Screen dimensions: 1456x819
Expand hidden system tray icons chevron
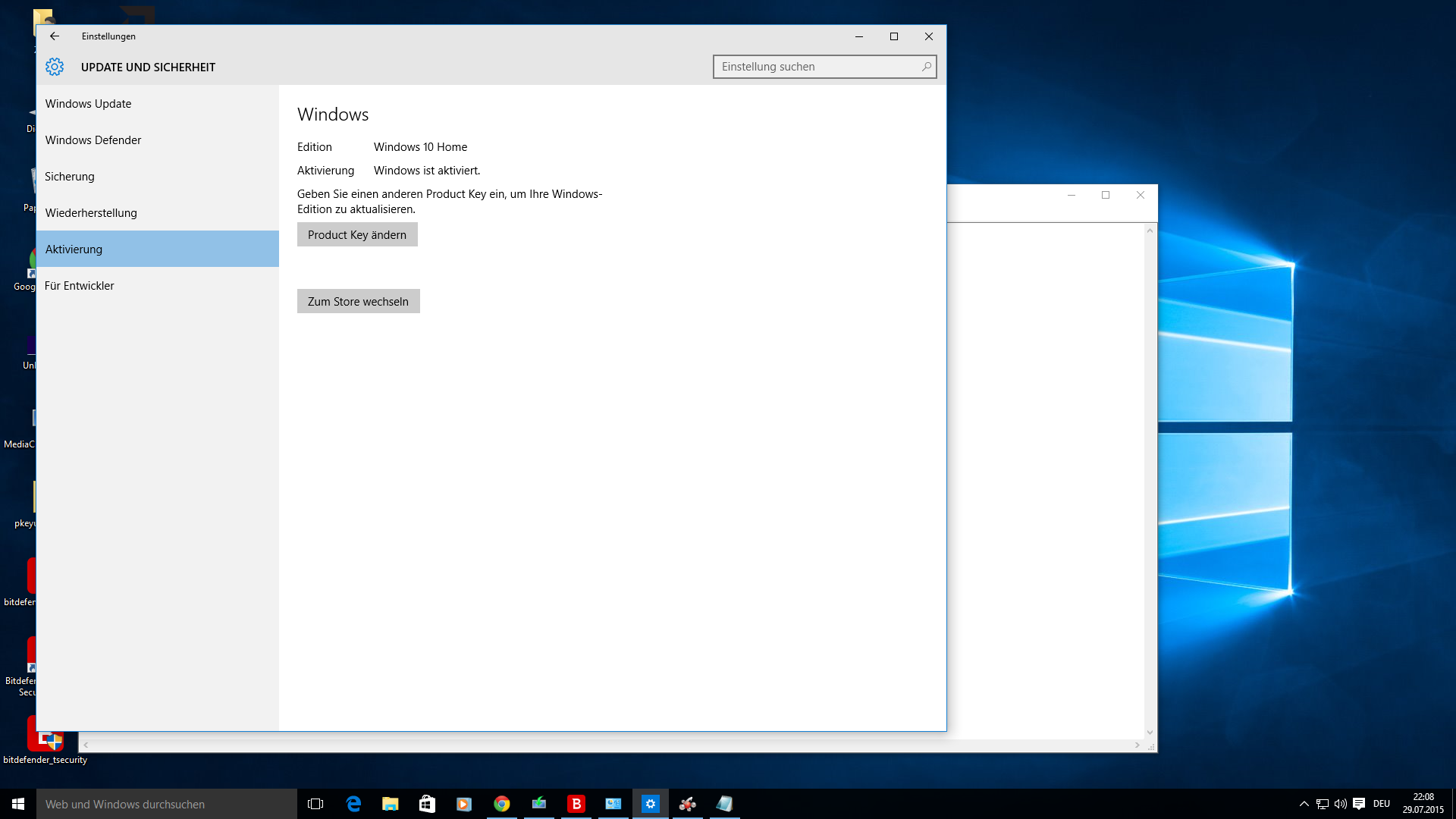click(1304, 804)
